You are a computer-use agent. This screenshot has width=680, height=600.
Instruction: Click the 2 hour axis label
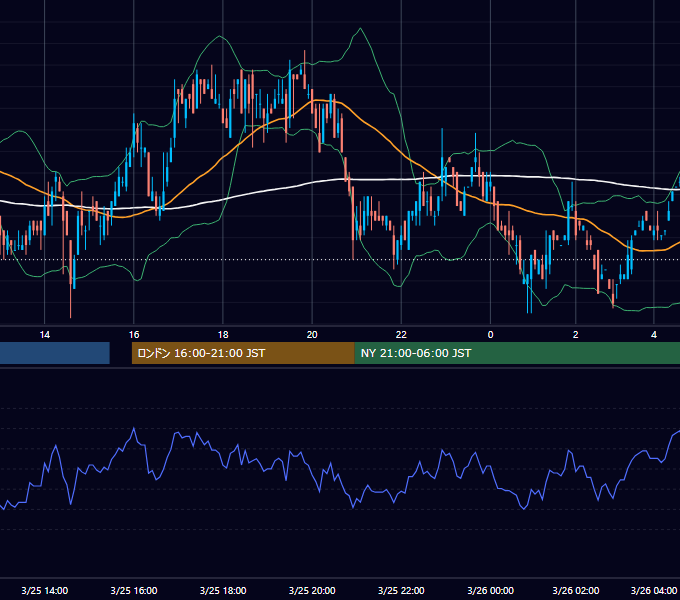pyautogui.click(x=575, y=335)
